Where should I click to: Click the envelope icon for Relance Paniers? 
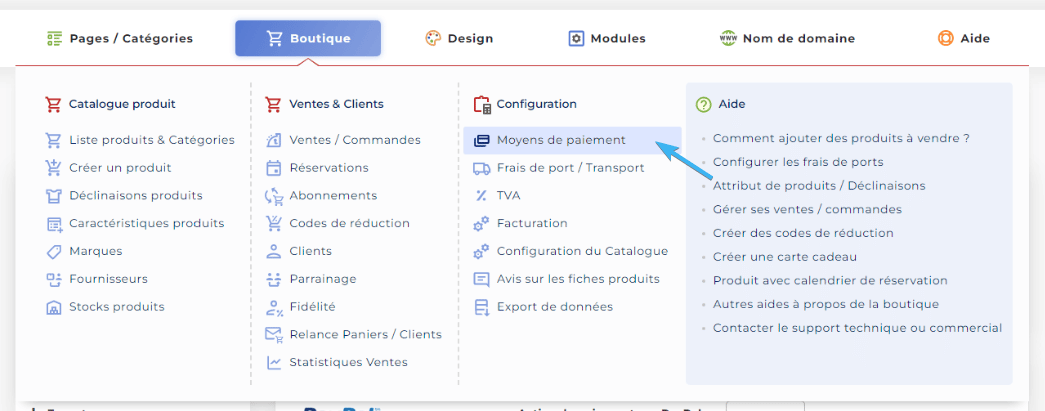coord(273,334)
